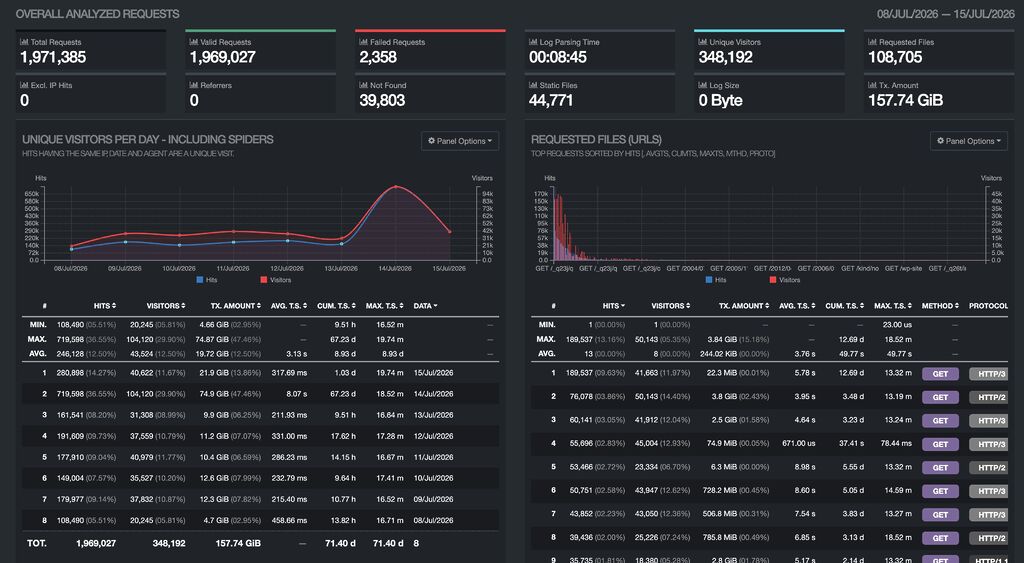Click the red data point at 15/Jul/2026
The height and width of the screenshot is (563, 1024).
pyautogui.click(x=449, y=231)
